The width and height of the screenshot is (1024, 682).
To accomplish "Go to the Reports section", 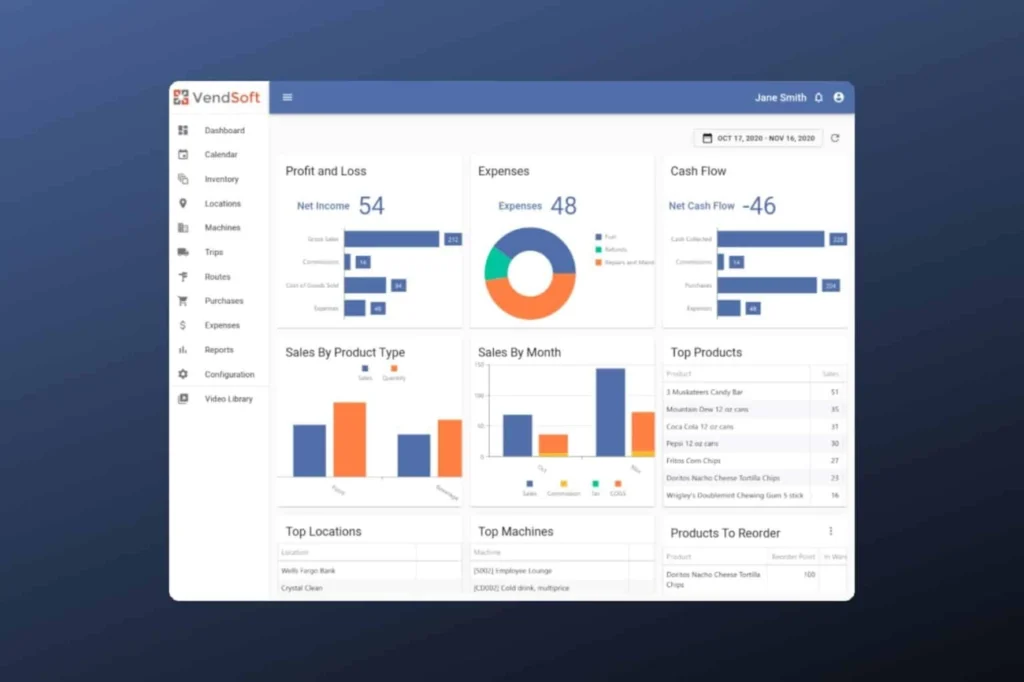I will [219, 350].
